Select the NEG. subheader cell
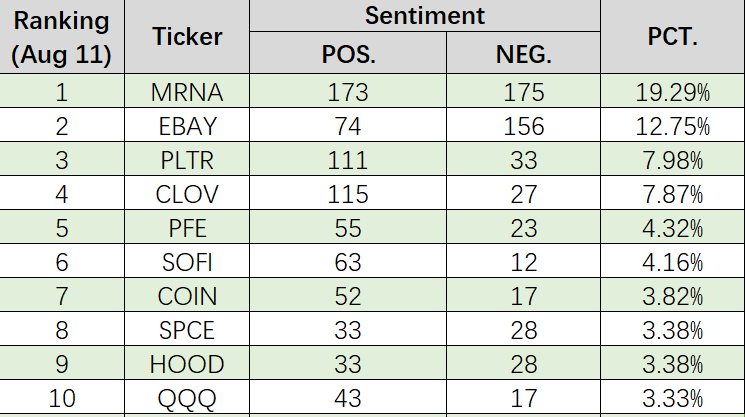The width and height of the screenshot is (745, 417). pyautogui.click(x=524, y=53)
